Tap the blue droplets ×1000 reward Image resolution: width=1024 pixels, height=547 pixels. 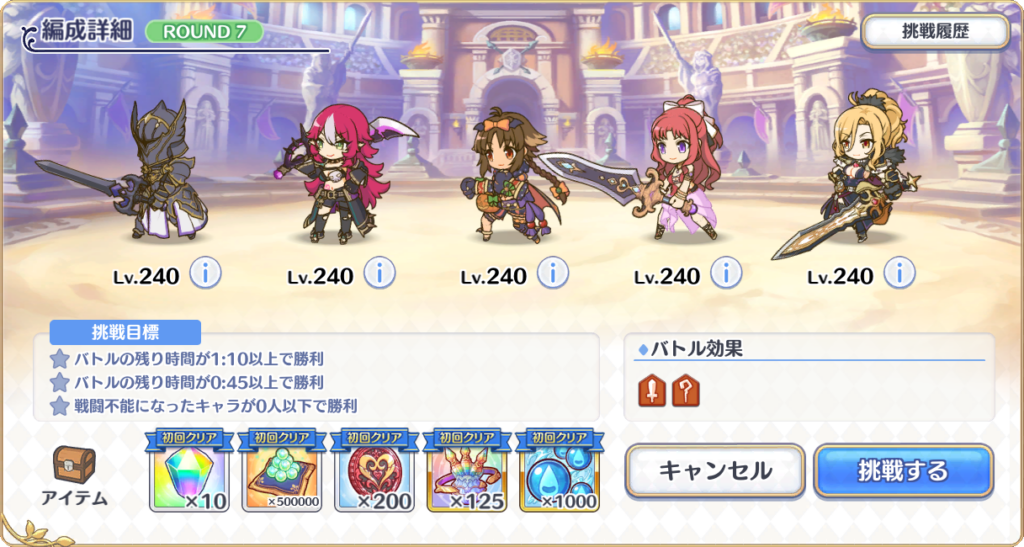559,471
